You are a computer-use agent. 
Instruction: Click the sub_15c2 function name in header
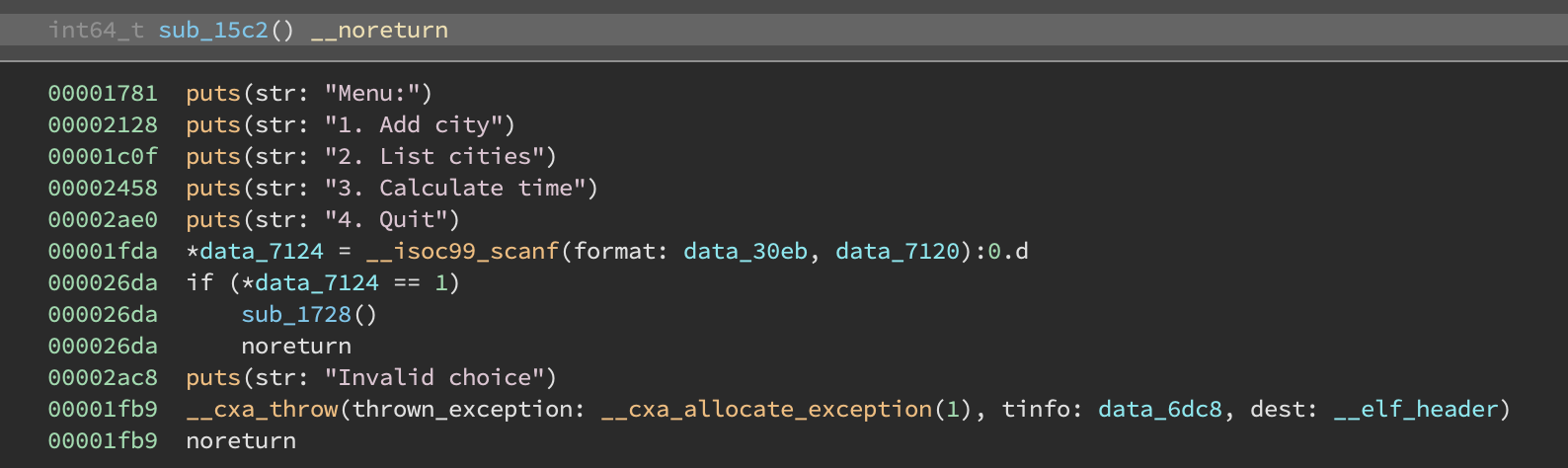pos(213,31)
